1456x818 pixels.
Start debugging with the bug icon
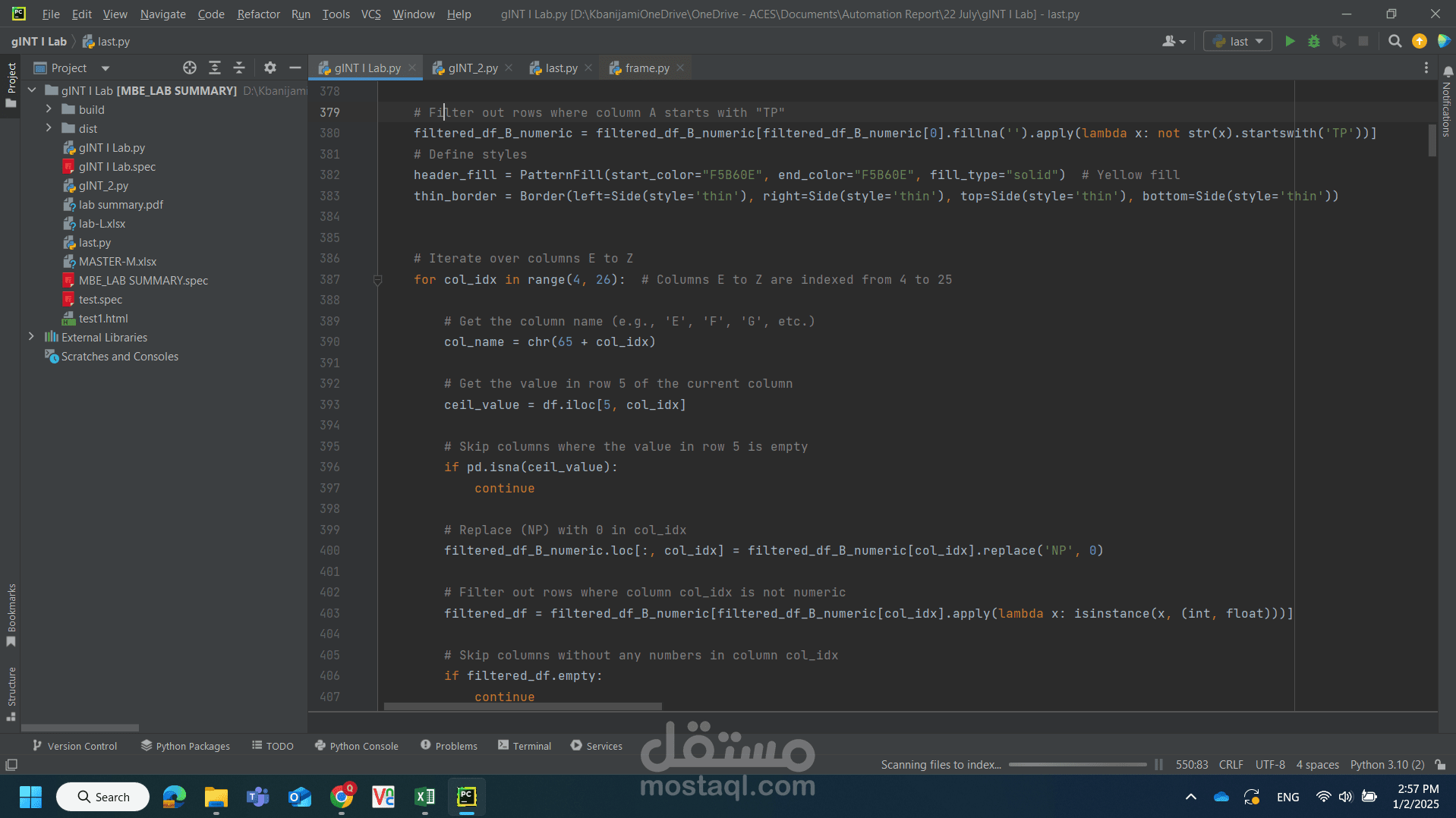tap(1314, 41)
